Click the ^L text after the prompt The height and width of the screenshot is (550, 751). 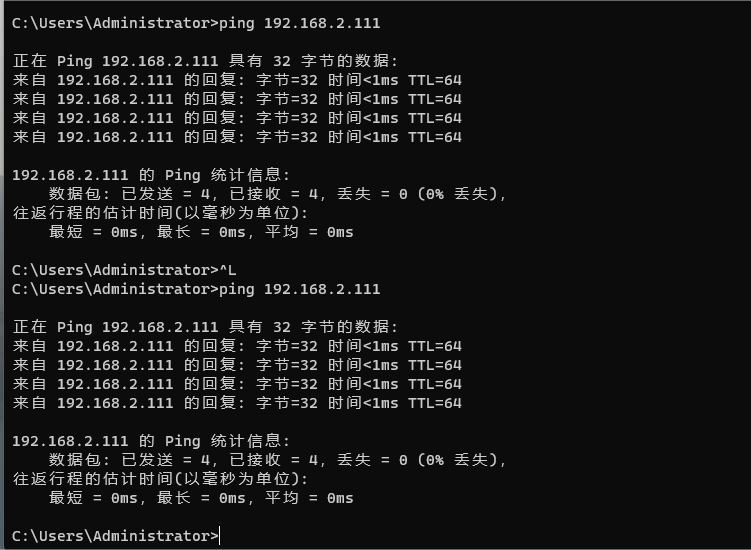click(x=228, y=270)
